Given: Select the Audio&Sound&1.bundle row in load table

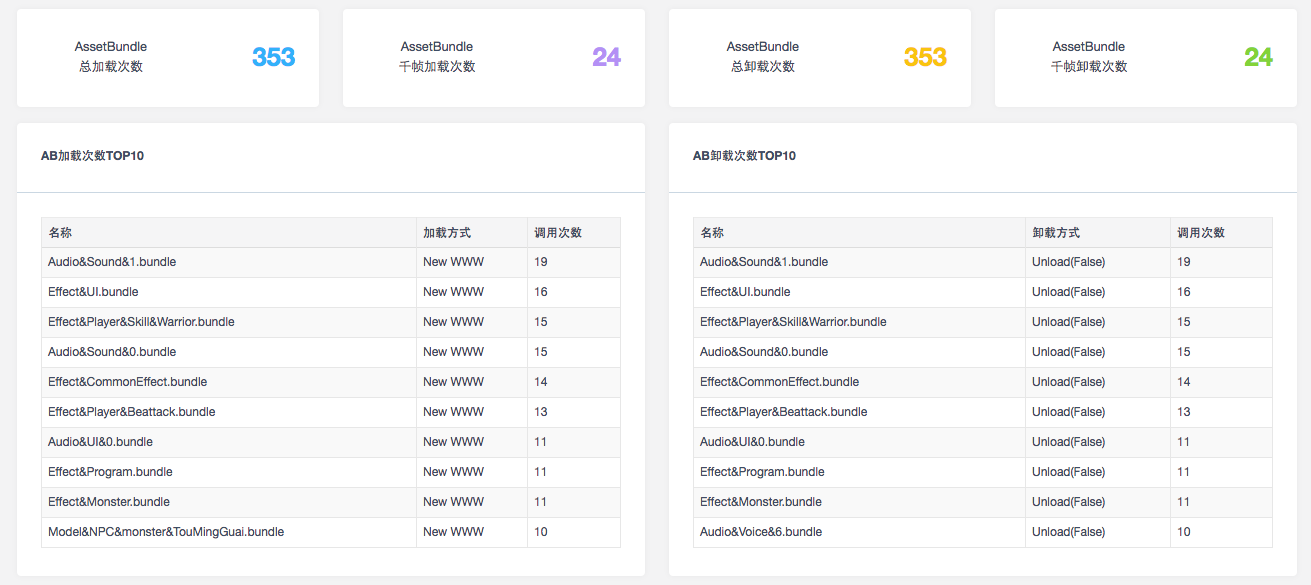Looking at the screenshot, I should [113, 261].
